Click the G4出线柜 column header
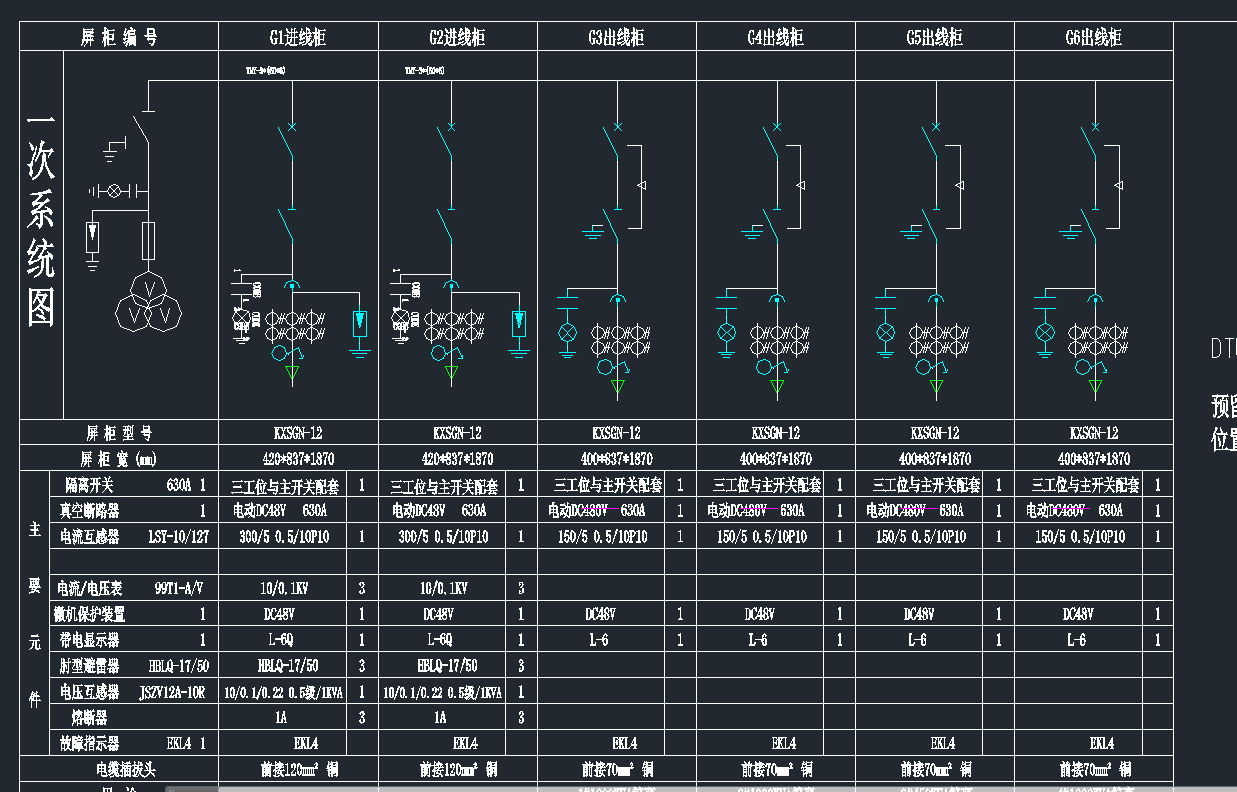1237x792 pixels. pyautogui.click(x=775, y=38)
